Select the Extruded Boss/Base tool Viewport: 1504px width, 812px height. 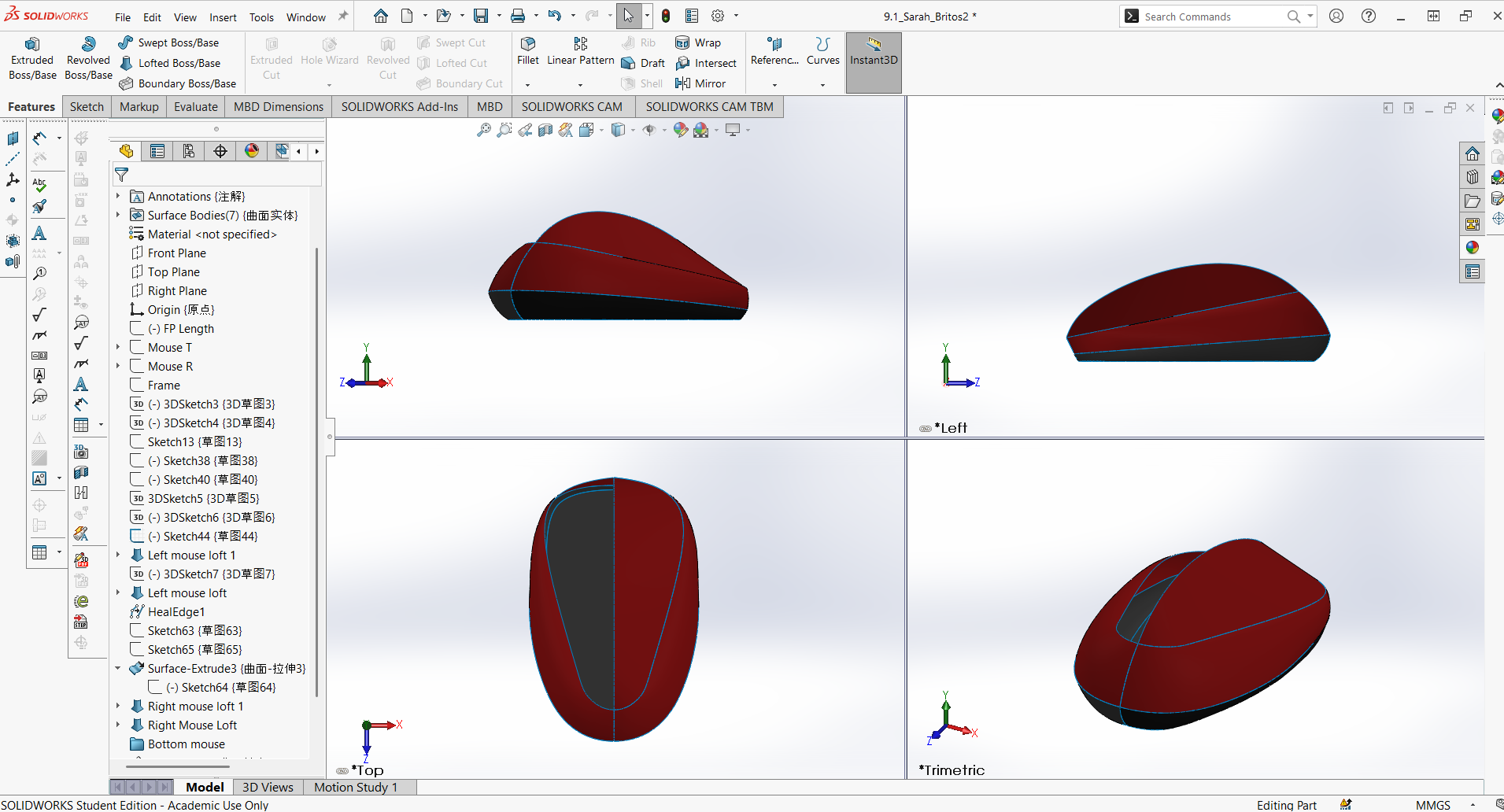pyautogui.click(x=32, y=58)
